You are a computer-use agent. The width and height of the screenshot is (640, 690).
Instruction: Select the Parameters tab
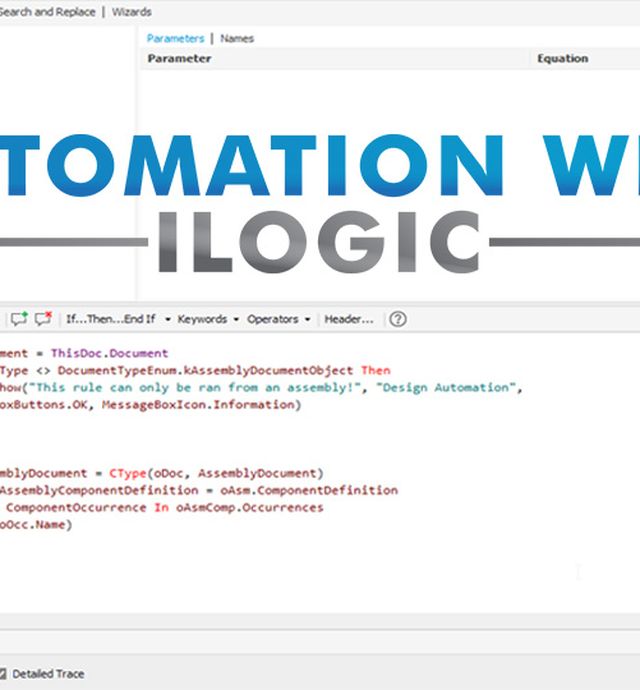(x=175, y=38)
